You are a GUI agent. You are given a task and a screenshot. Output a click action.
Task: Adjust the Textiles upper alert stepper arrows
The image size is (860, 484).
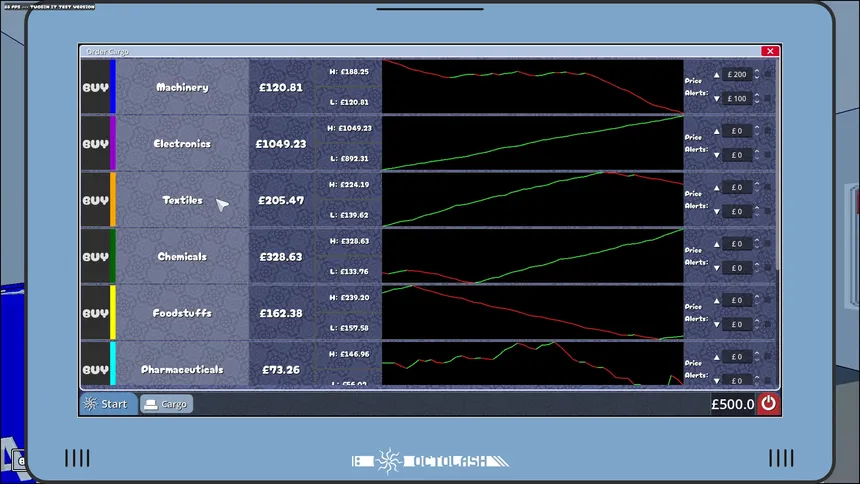click(757, 187)
